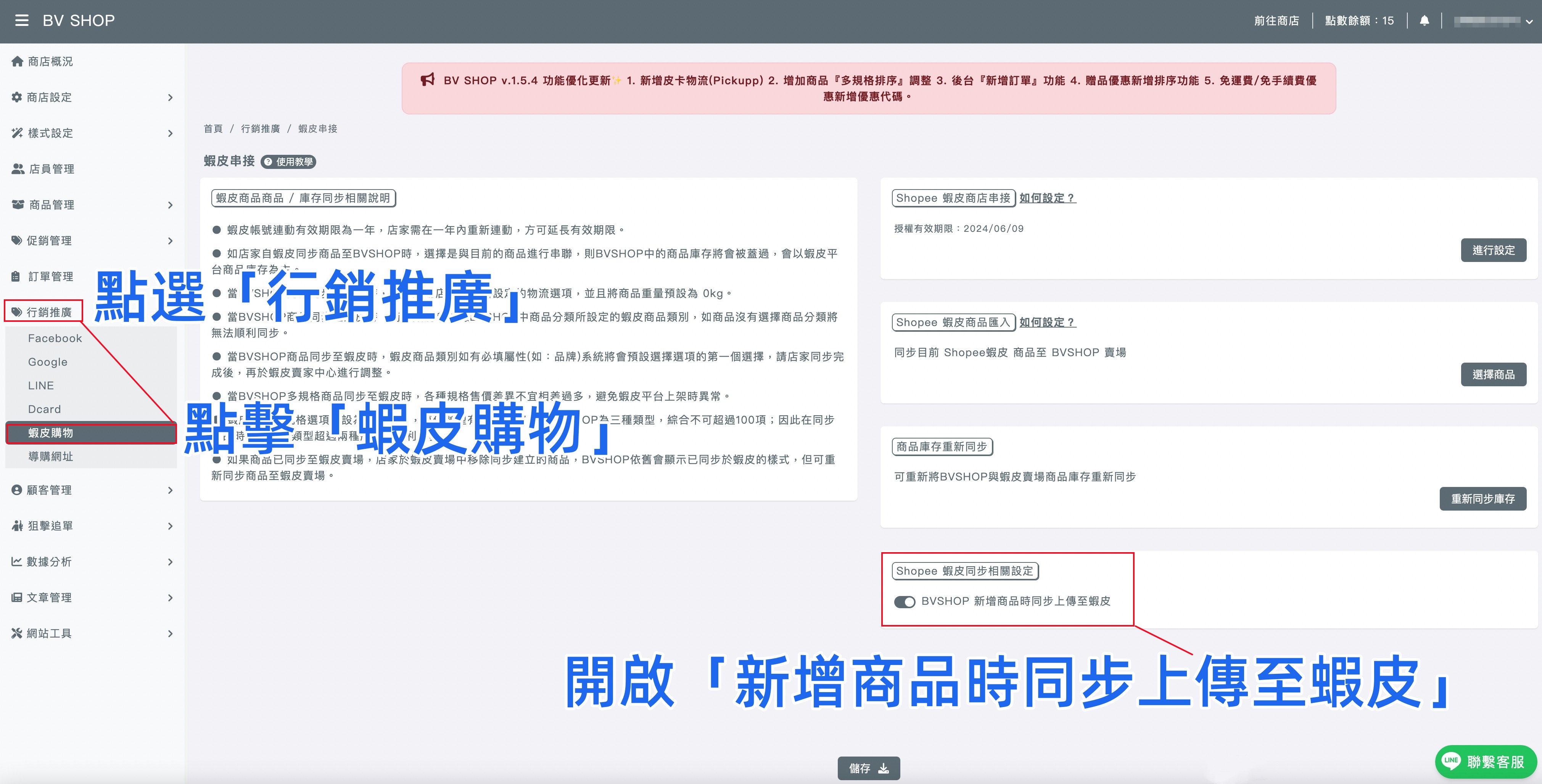Click the BV SHOP logo text

[x=79, y=20]
